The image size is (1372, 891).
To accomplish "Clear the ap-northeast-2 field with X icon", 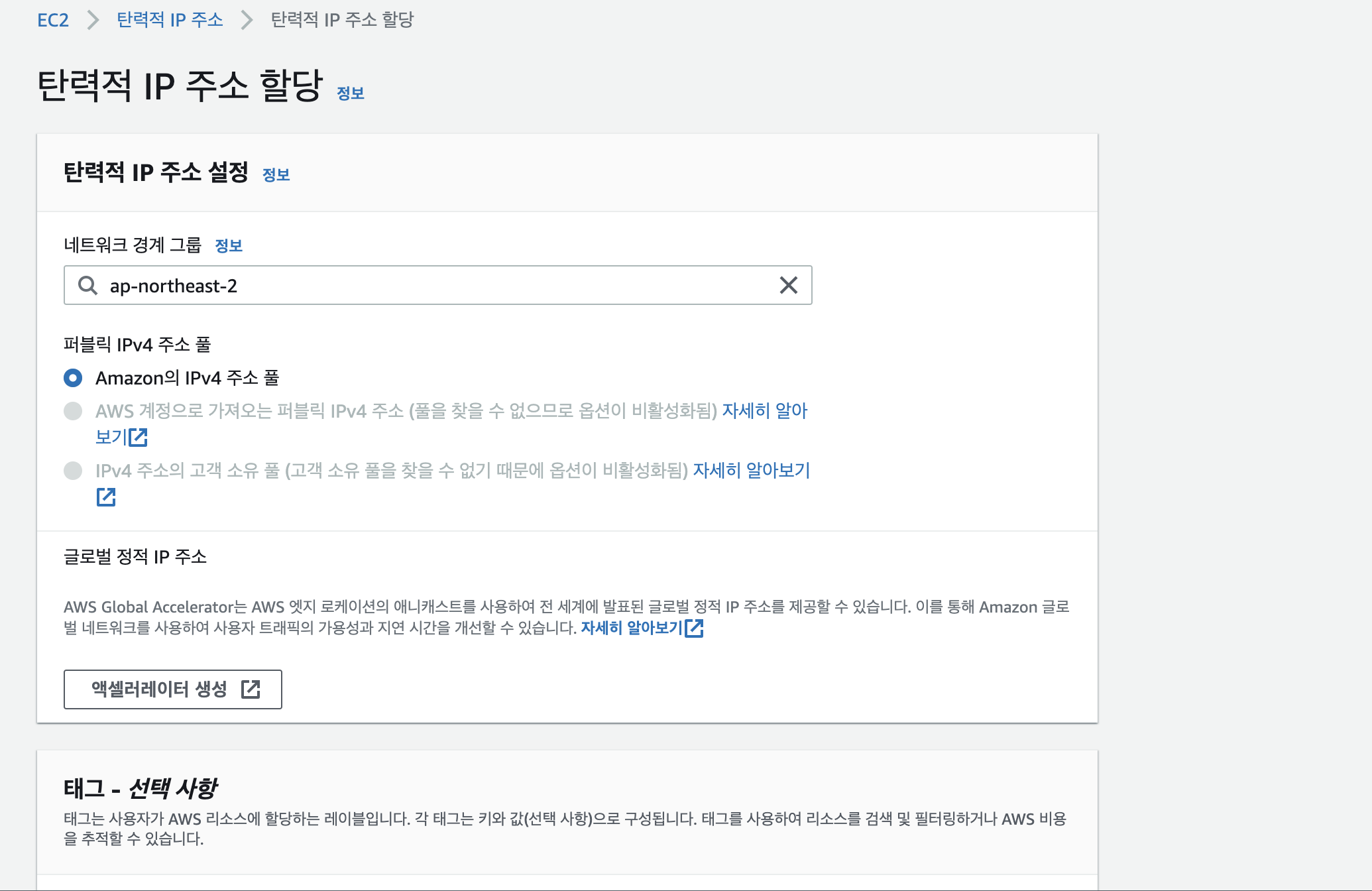I will coord(788,286).
